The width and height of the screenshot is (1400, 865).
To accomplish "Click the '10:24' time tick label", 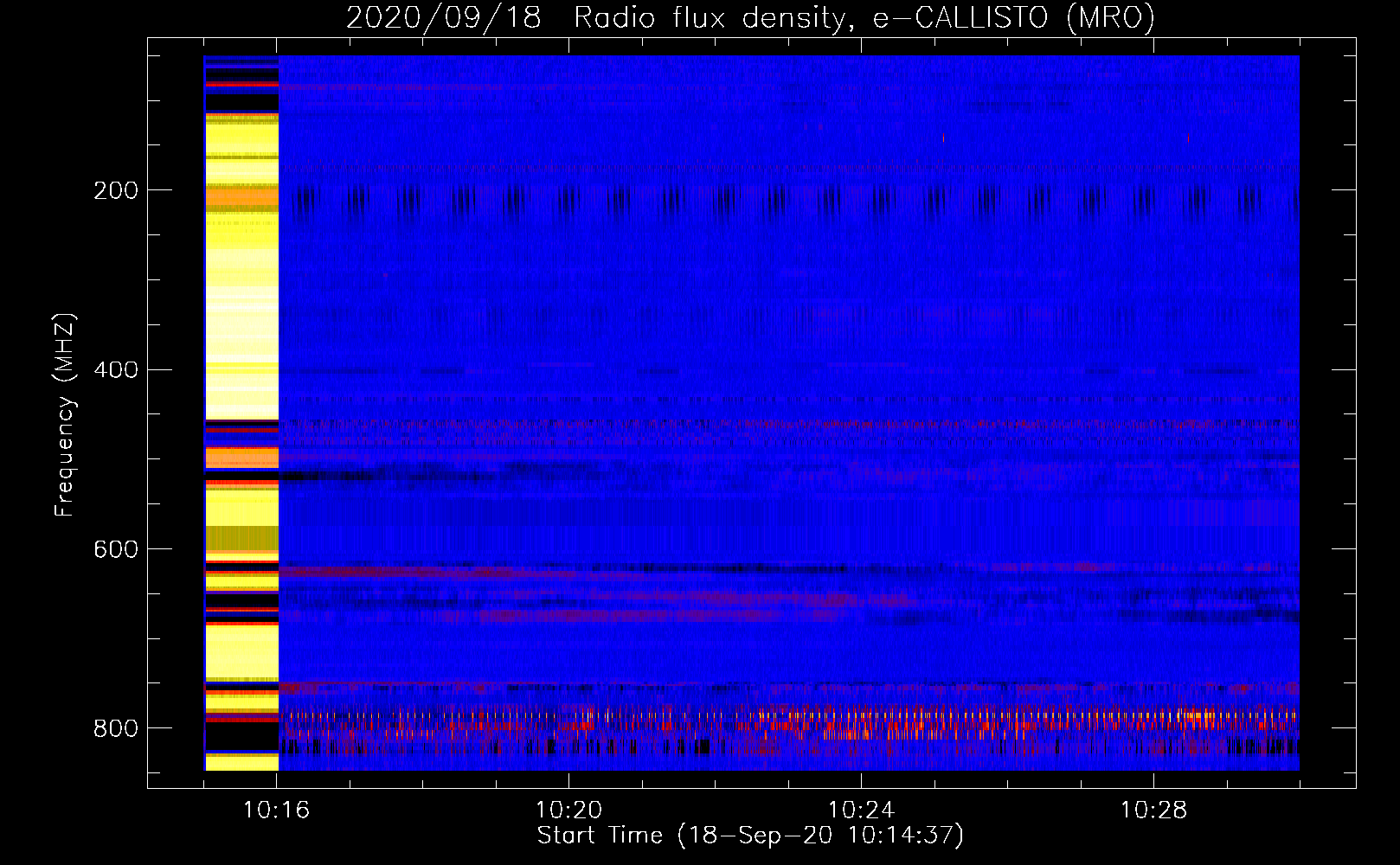I will 861,811.
